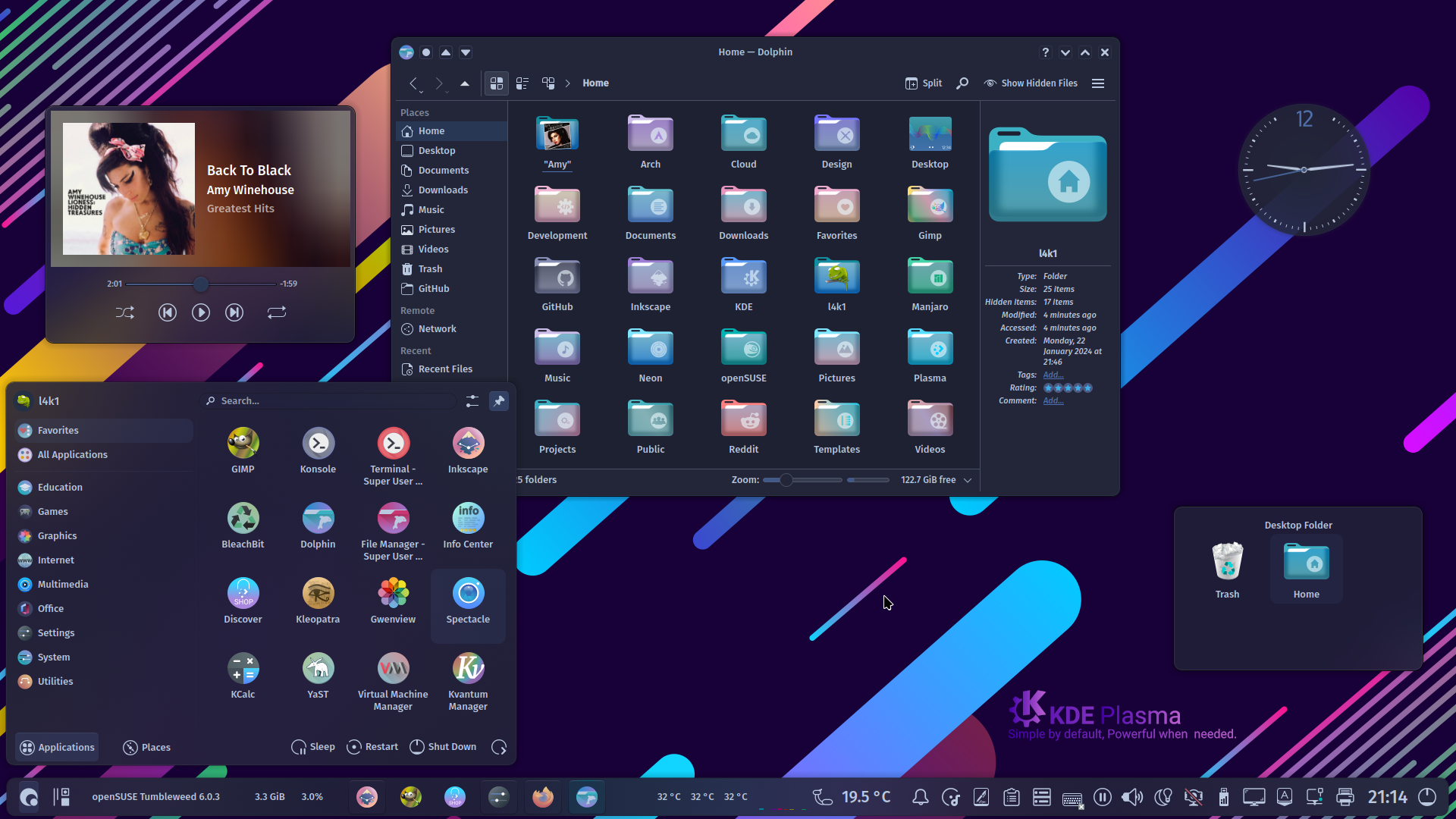Click Add tags link in info panel

click(x=1053, y=375)
